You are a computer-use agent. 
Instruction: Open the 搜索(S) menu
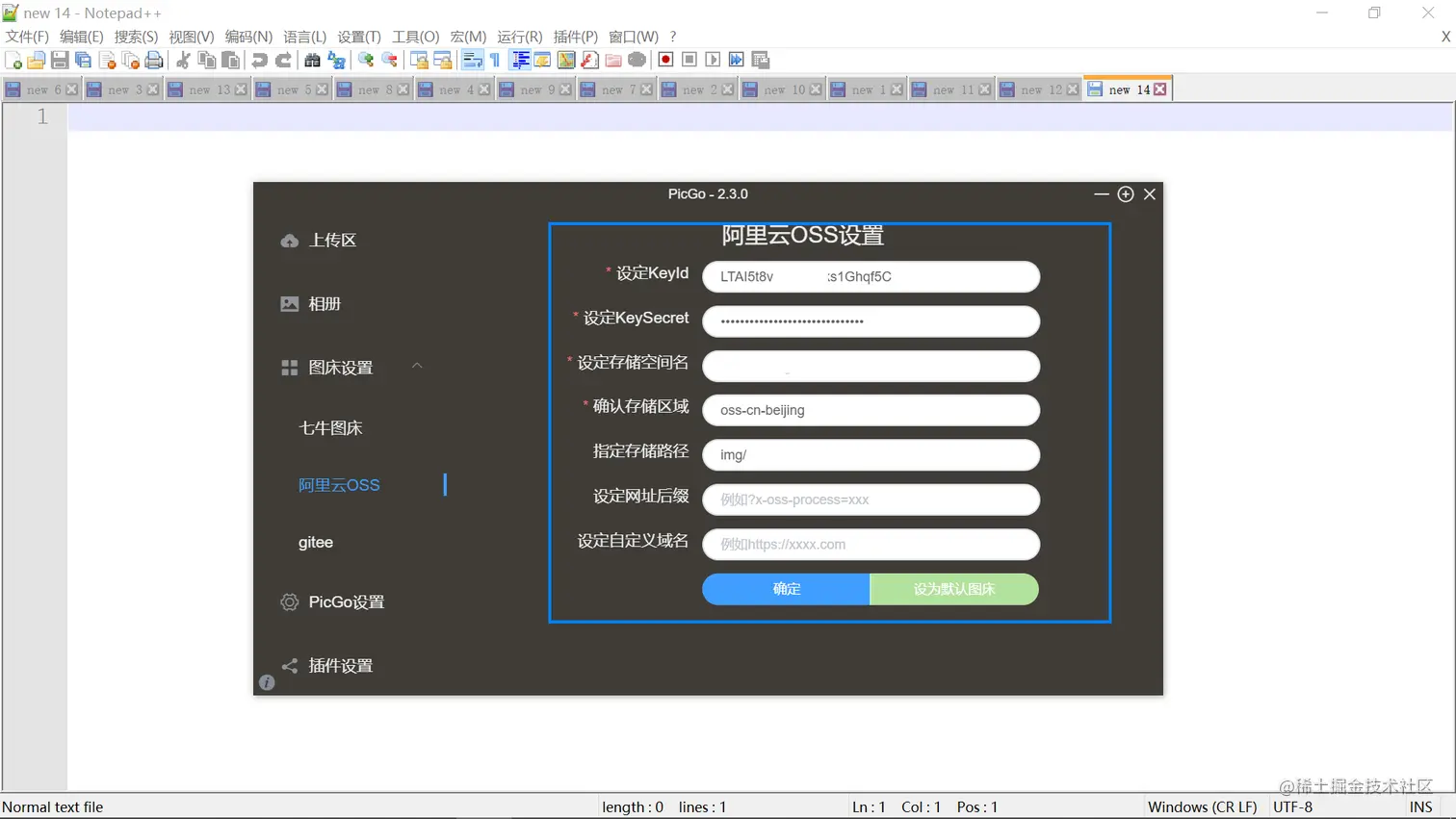(x=136, y=37)
